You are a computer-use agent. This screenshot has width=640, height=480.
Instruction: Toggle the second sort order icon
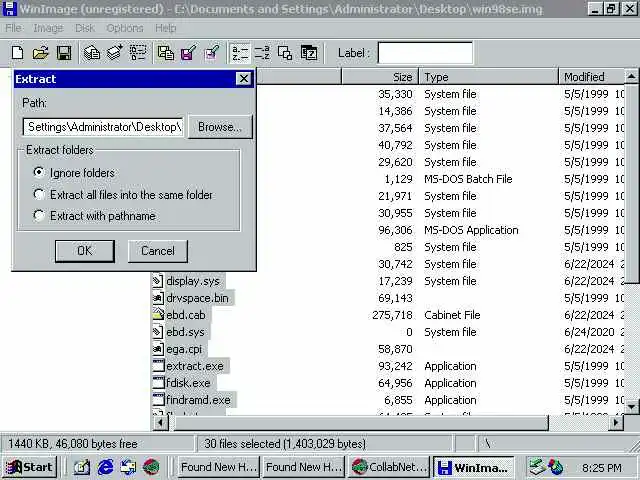pos(262,53)
